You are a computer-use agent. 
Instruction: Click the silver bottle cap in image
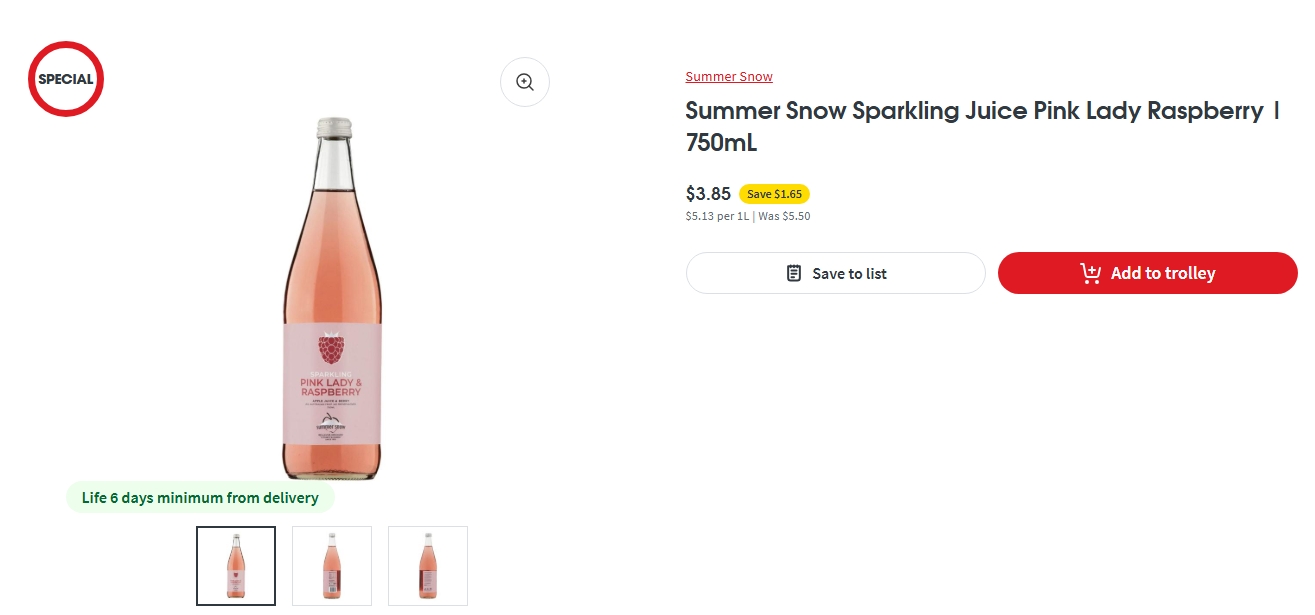(x=332, y=127)
